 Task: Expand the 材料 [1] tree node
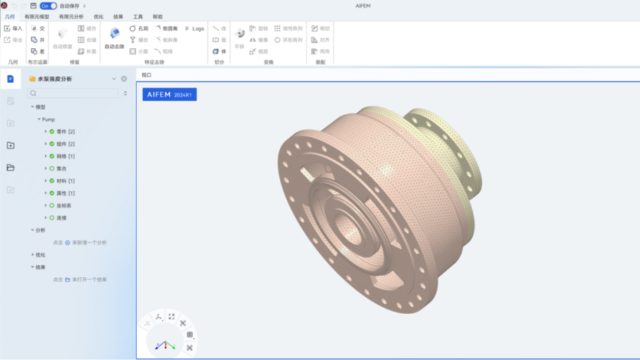click(x=46, y=181)
